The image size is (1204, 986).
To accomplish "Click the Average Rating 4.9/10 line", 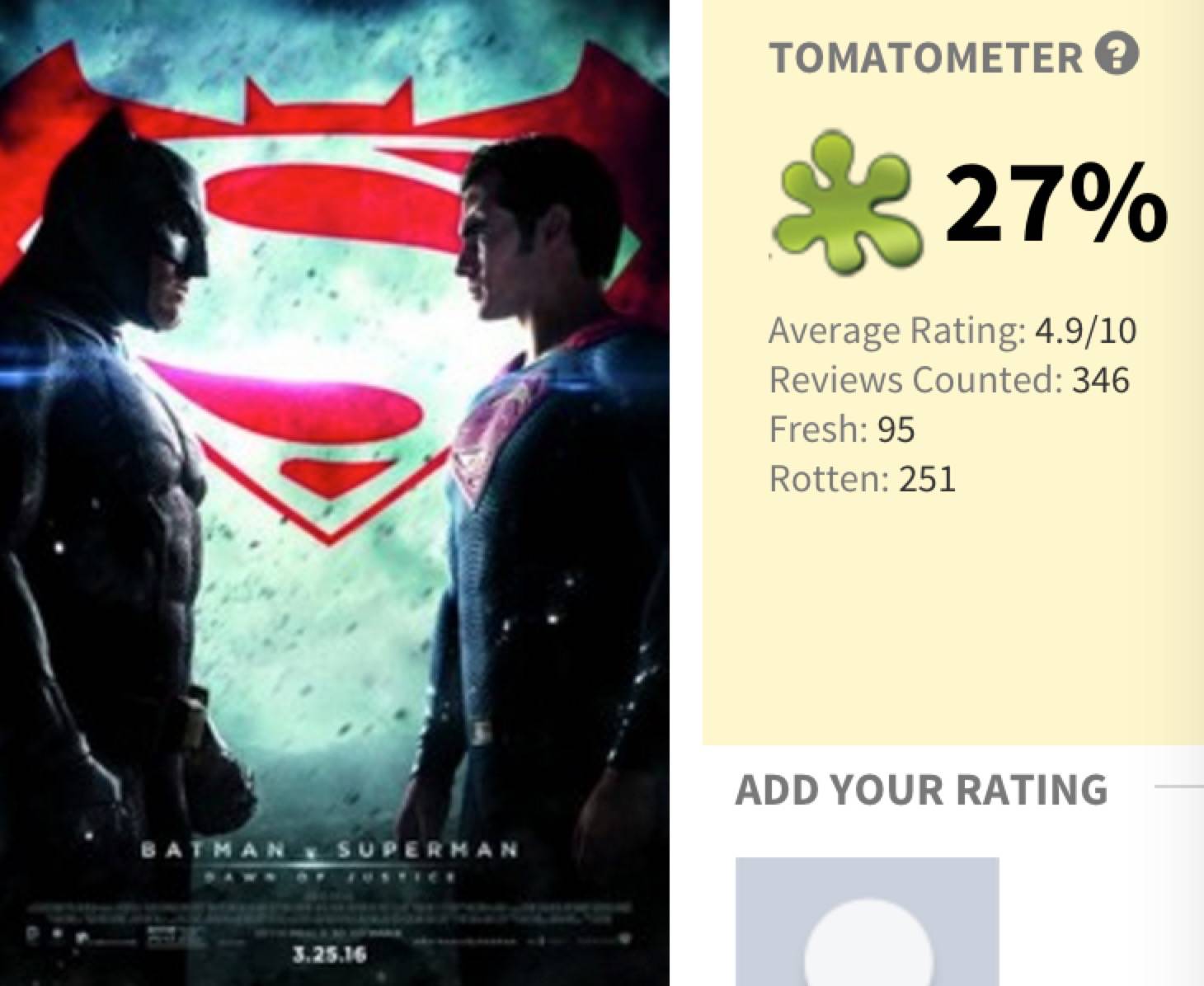I will pyautogui.click(x=952, y=331).
